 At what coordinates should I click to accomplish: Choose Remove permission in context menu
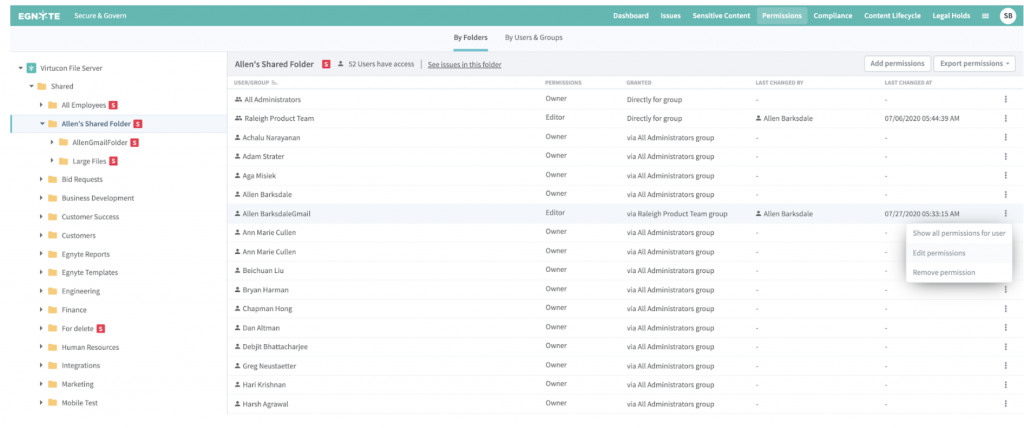tap(943, 272)
